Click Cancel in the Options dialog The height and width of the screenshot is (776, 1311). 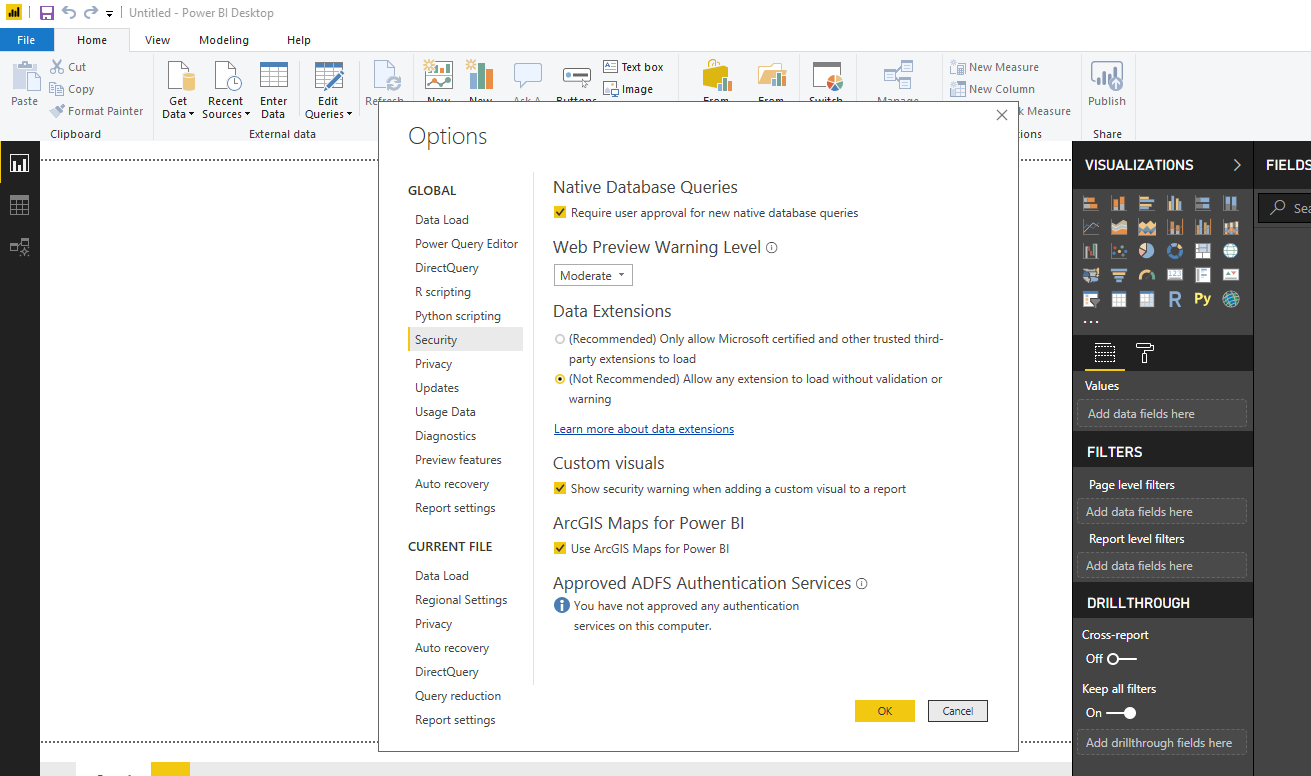pyautogui.click(x=958, y=711)
